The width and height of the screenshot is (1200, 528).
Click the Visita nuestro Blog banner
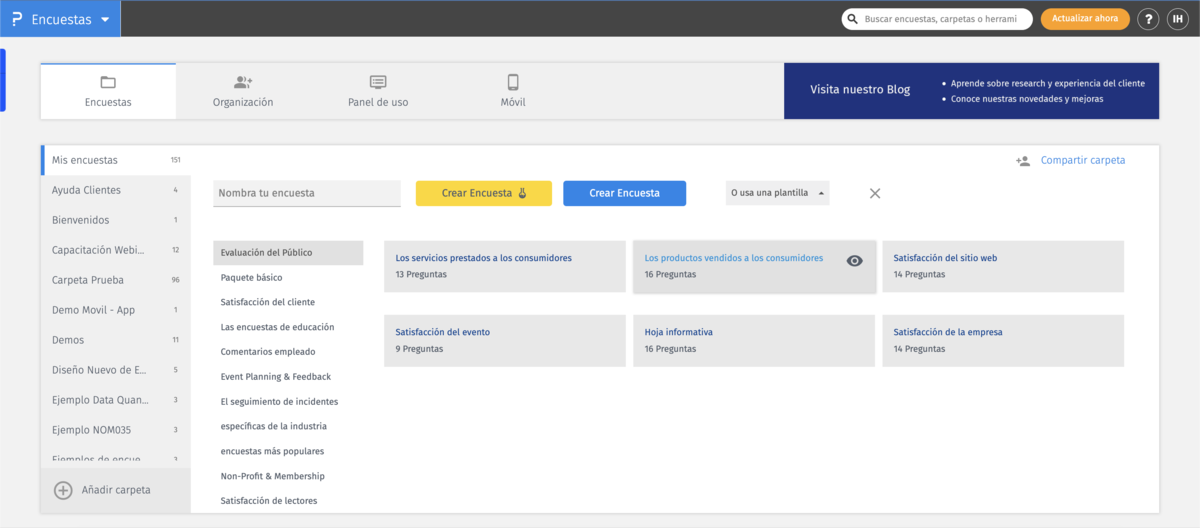pos(972,91)
